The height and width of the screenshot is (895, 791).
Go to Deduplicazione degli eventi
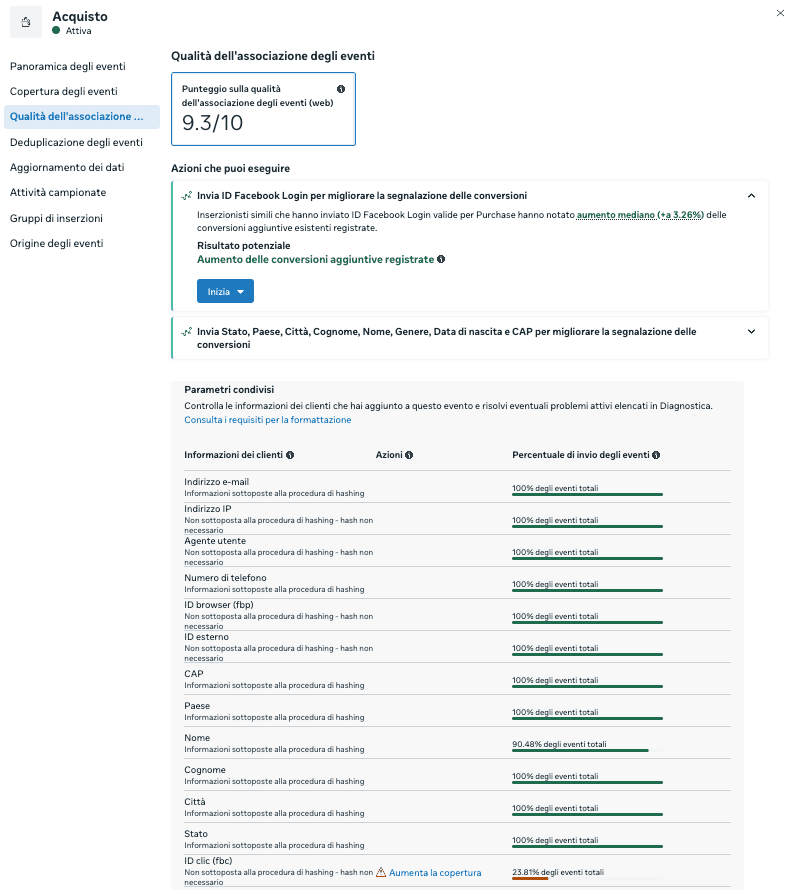point(76,142)
